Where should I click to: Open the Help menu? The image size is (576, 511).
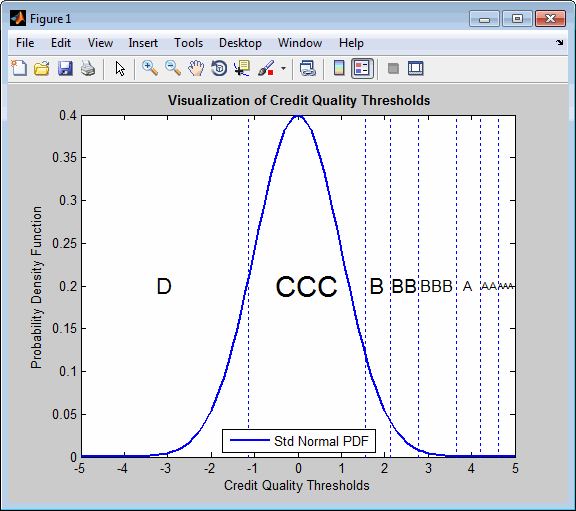(x=351, y=43)
